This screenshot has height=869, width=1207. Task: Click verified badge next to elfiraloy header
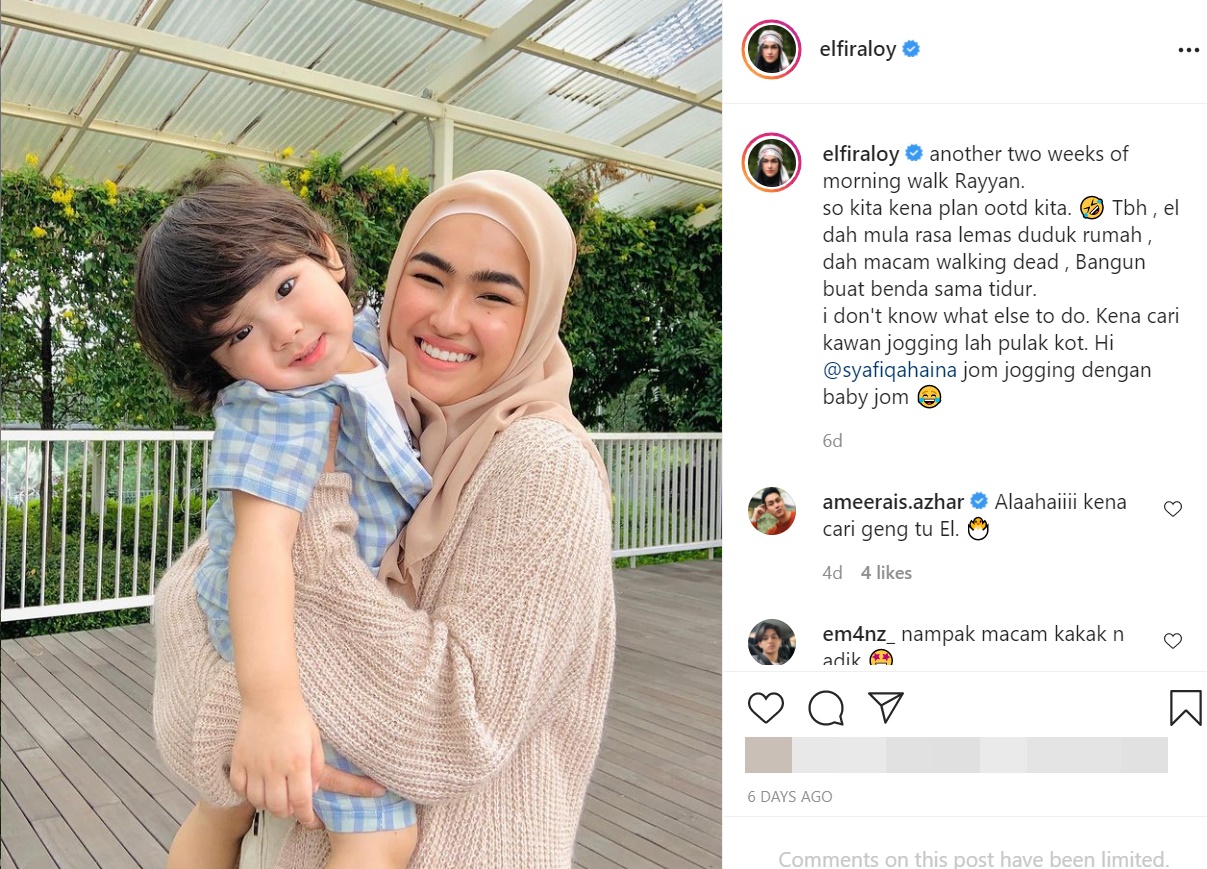[911, 49]
